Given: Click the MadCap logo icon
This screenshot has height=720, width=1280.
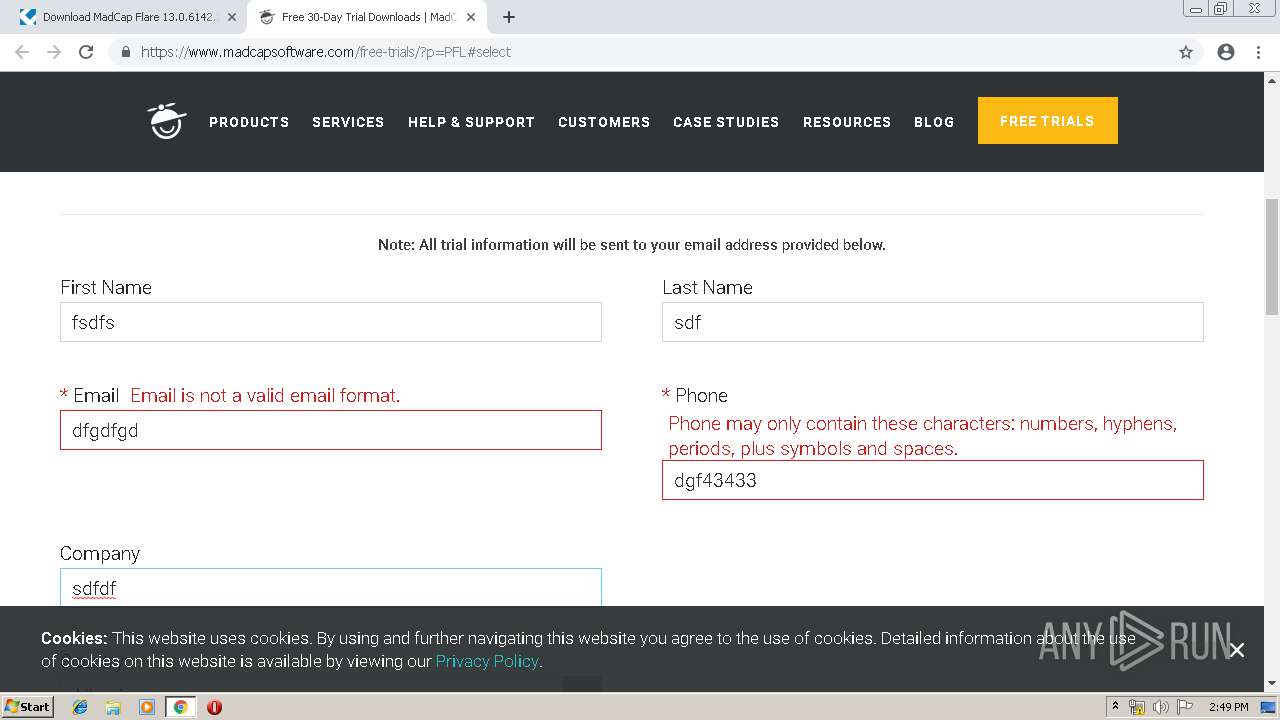Looking at the screenshot, I should (167, 121).
